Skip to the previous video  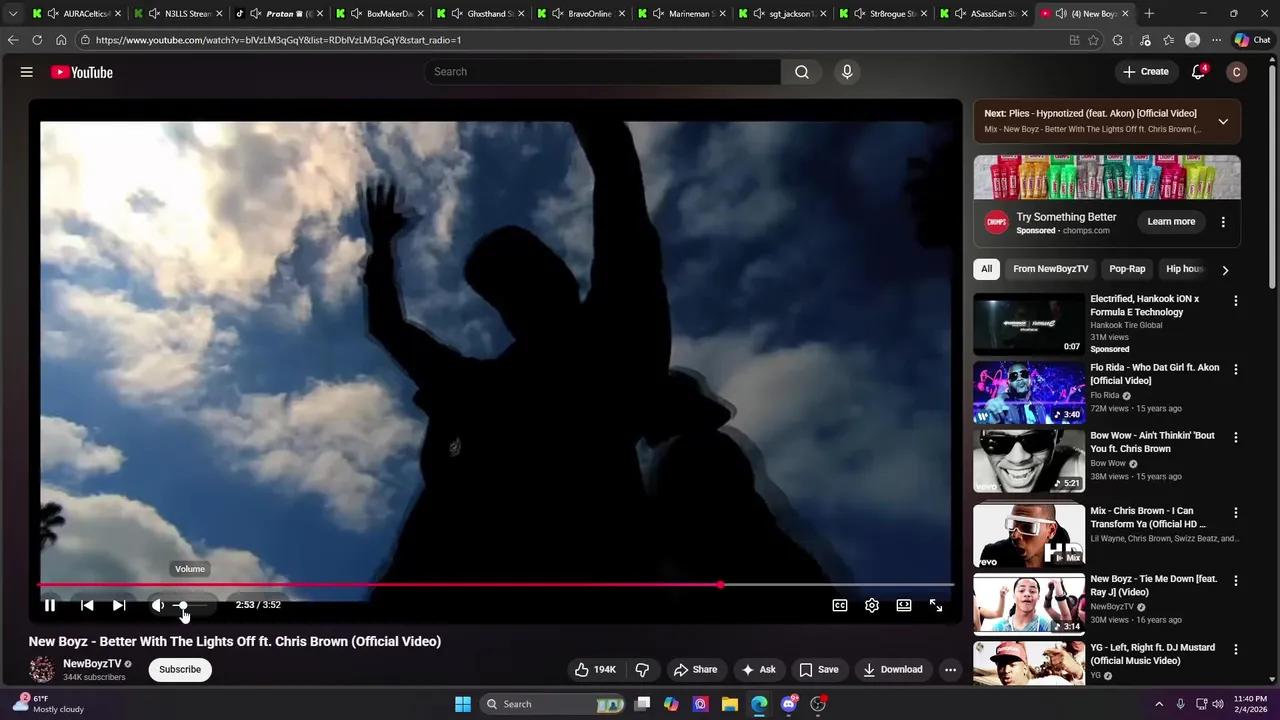coord(87,605)
